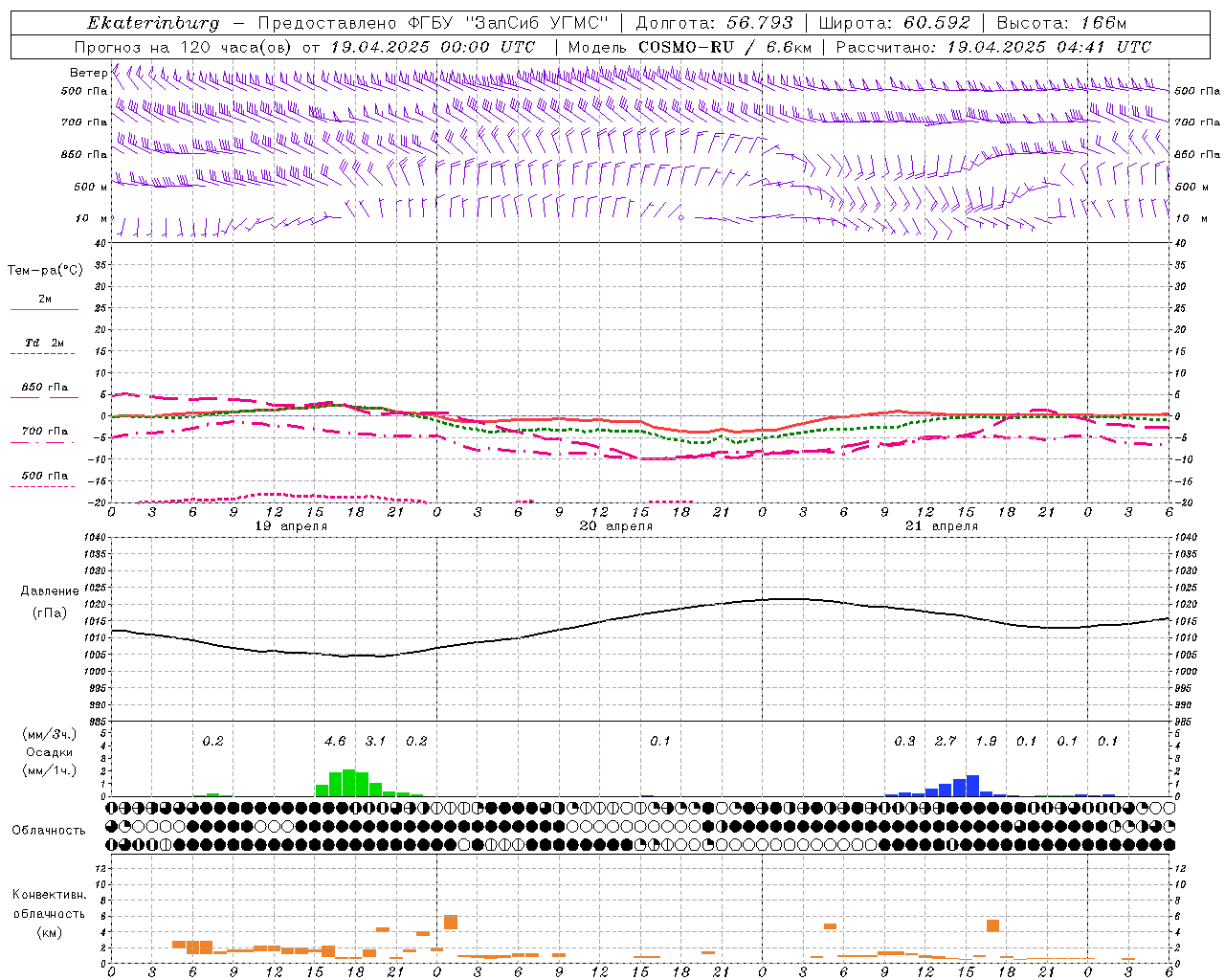Image resolution: width=1225 pixels, height=980 pixels.
Task: Click the Облачность panel label
Action: point(49,831)
